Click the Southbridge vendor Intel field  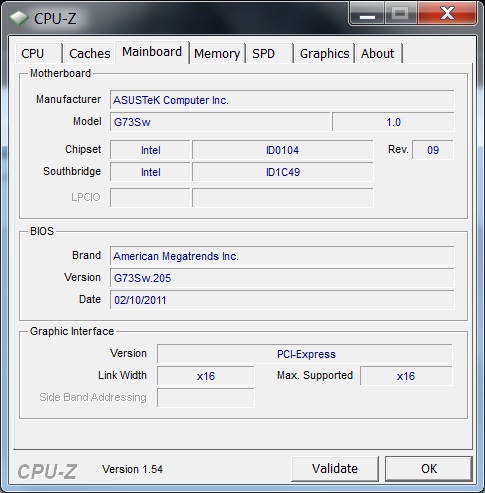tap(150, 172)
